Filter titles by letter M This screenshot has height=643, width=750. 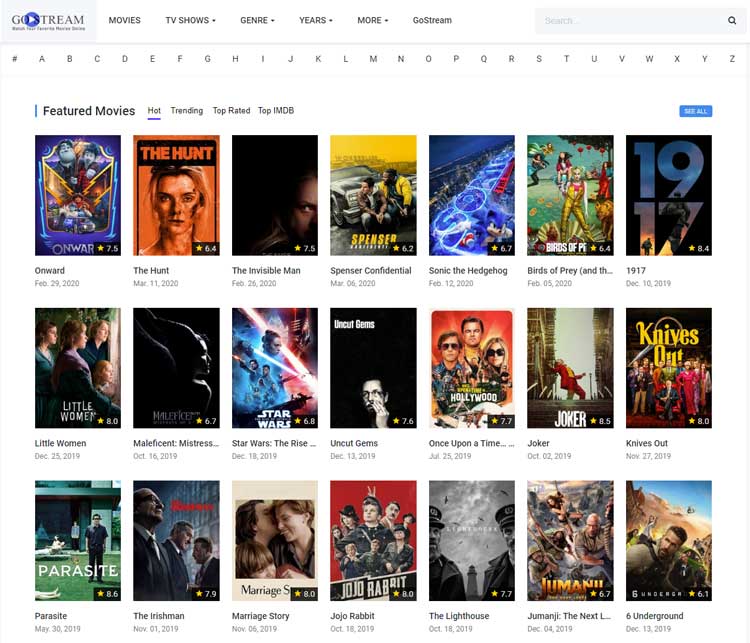tap(373, 59)
